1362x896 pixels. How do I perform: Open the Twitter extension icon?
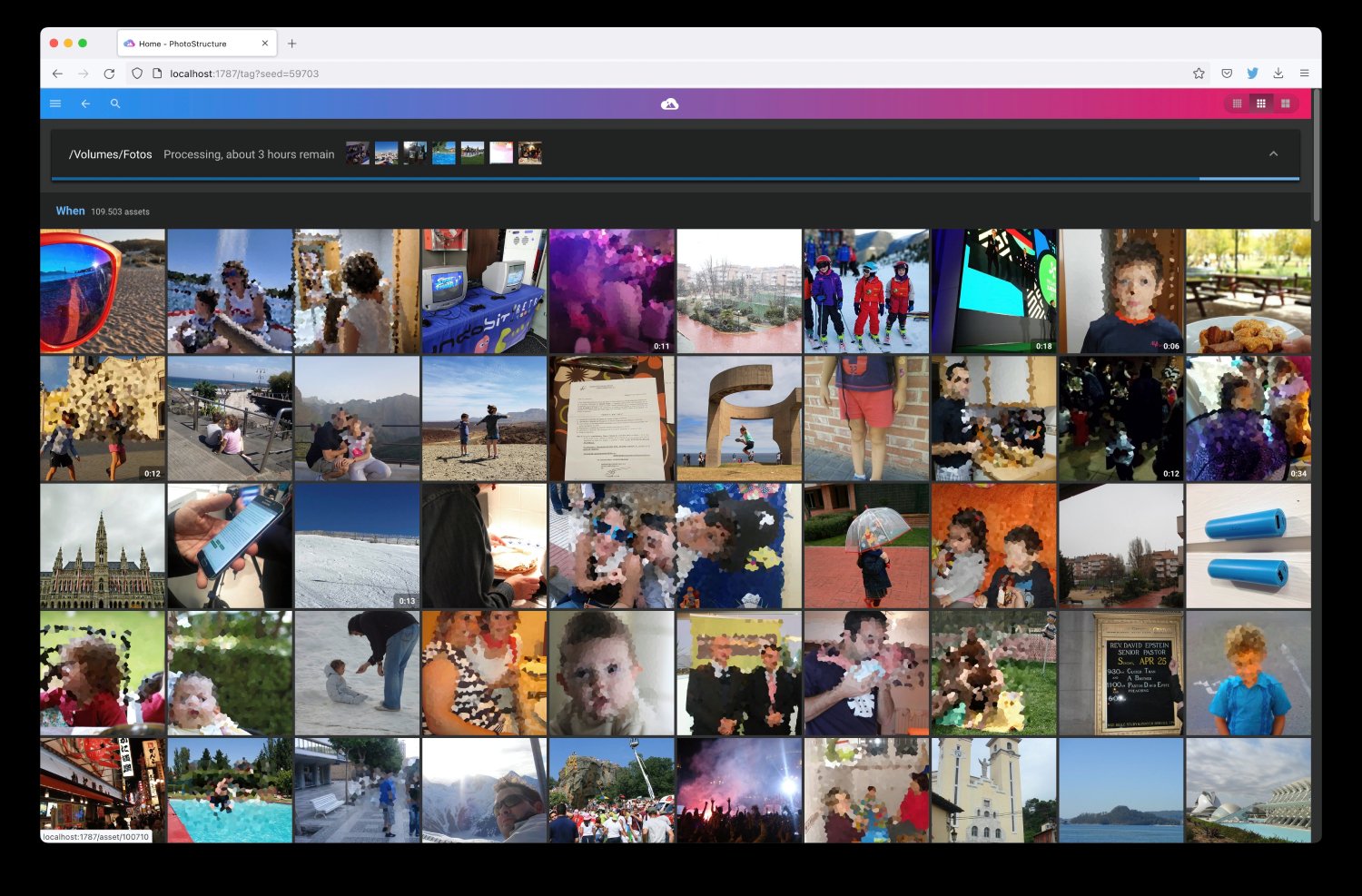coord(1252,74)
